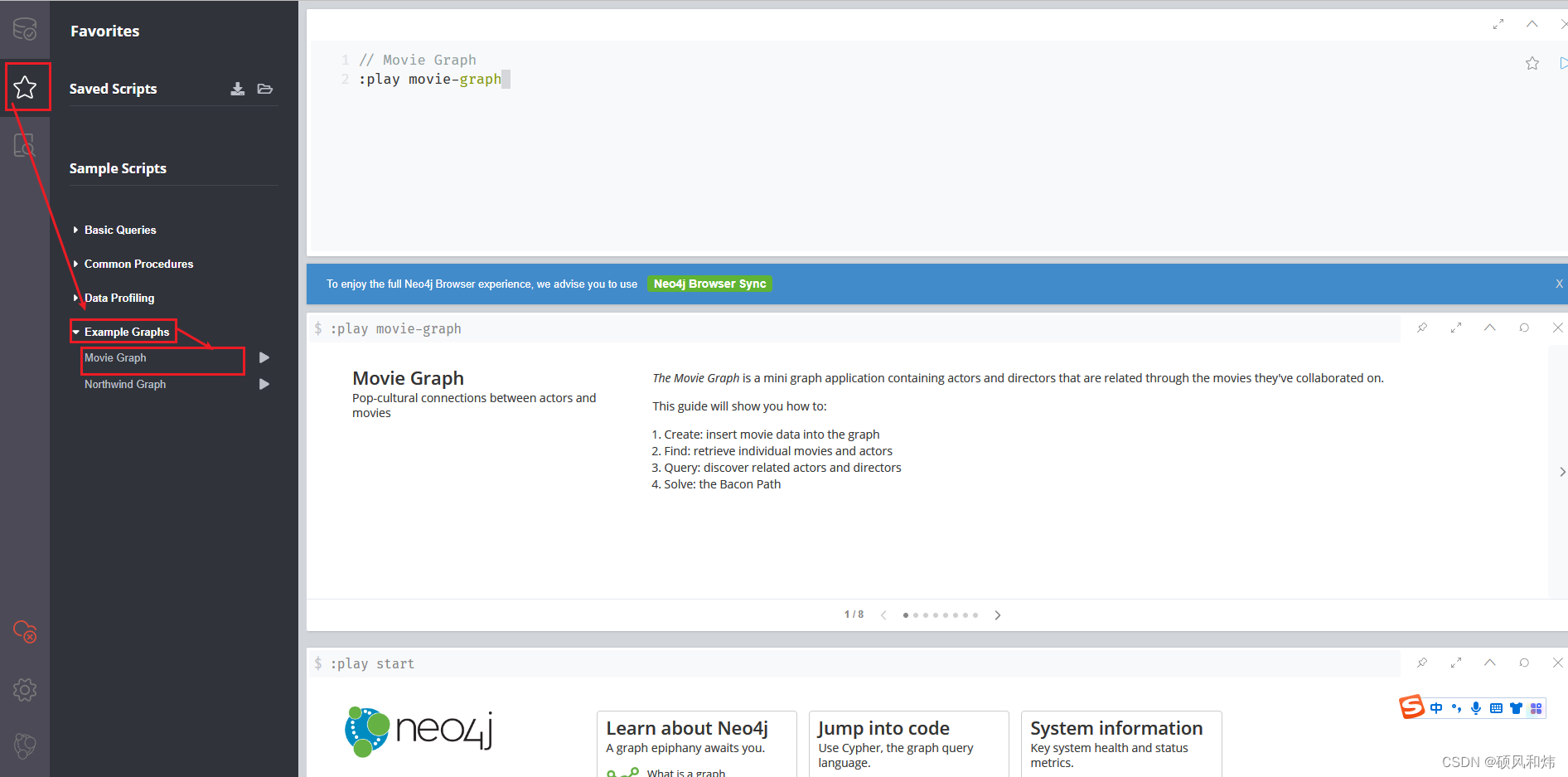Add editor query to favorites star
The image size is (1568, 777).
pos(1532,63)
